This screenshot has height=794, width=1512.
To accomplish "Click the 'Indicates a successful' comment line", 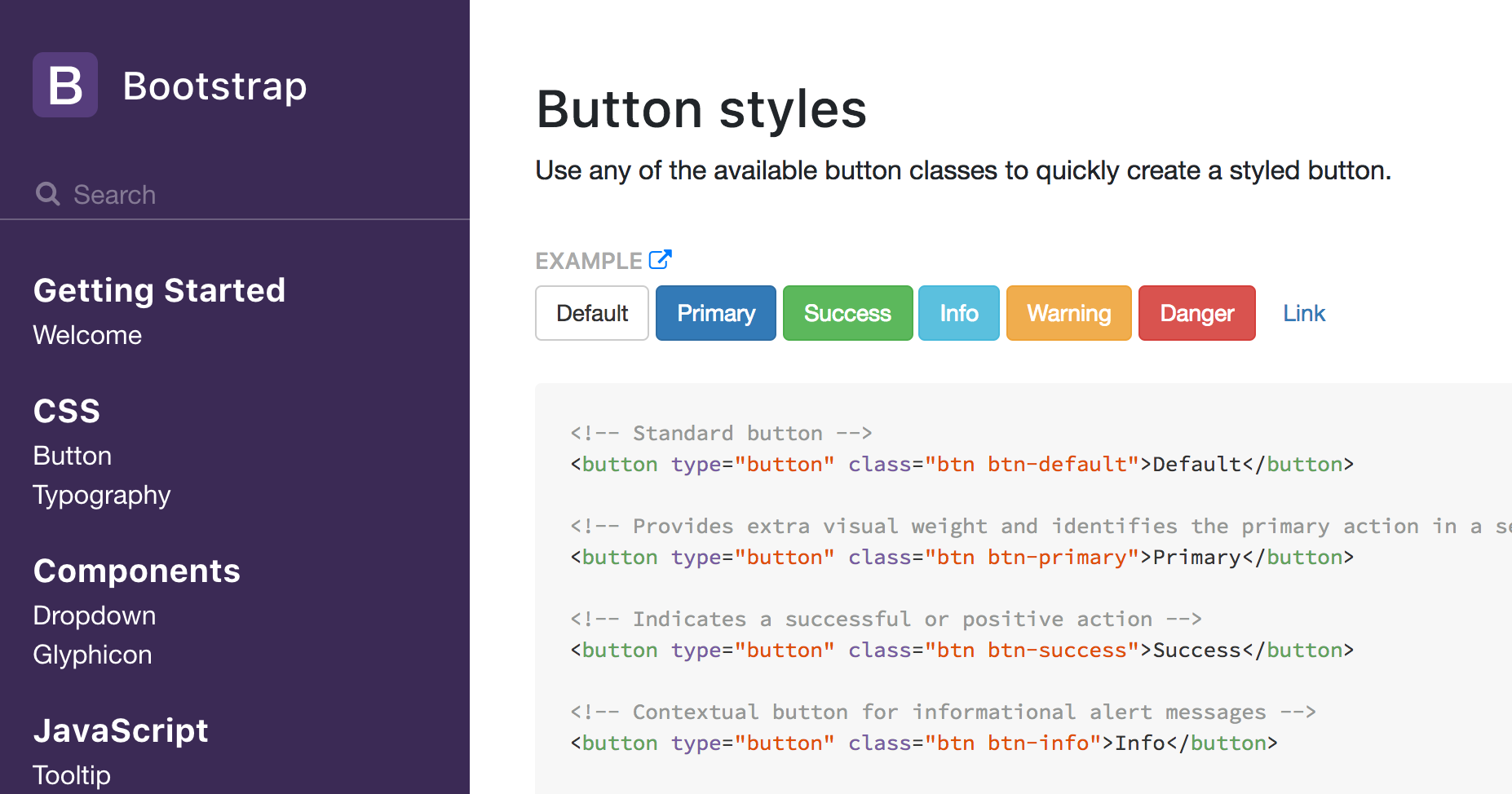I will (886, 620).
